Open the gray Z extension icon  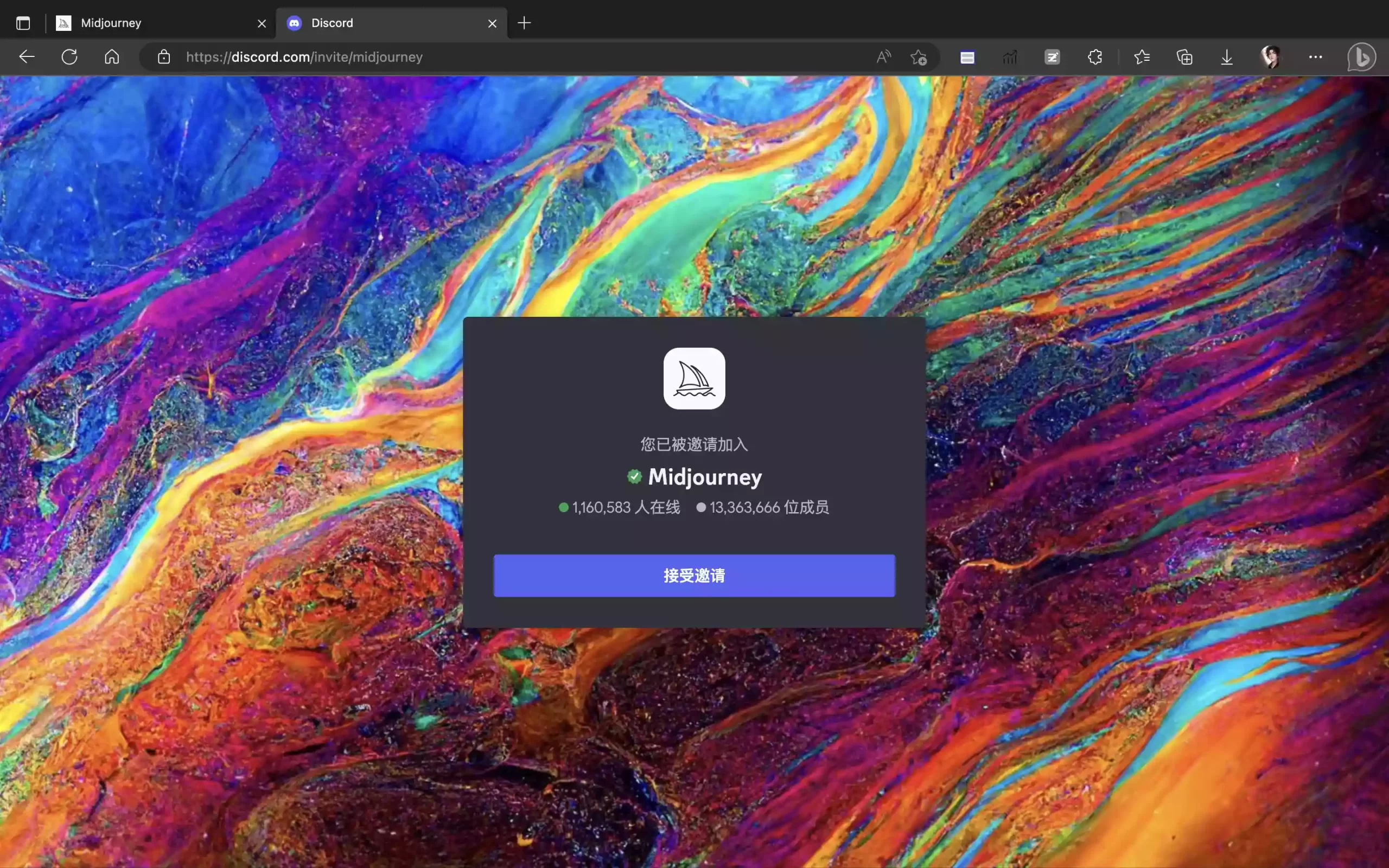tap(1052, 58)
